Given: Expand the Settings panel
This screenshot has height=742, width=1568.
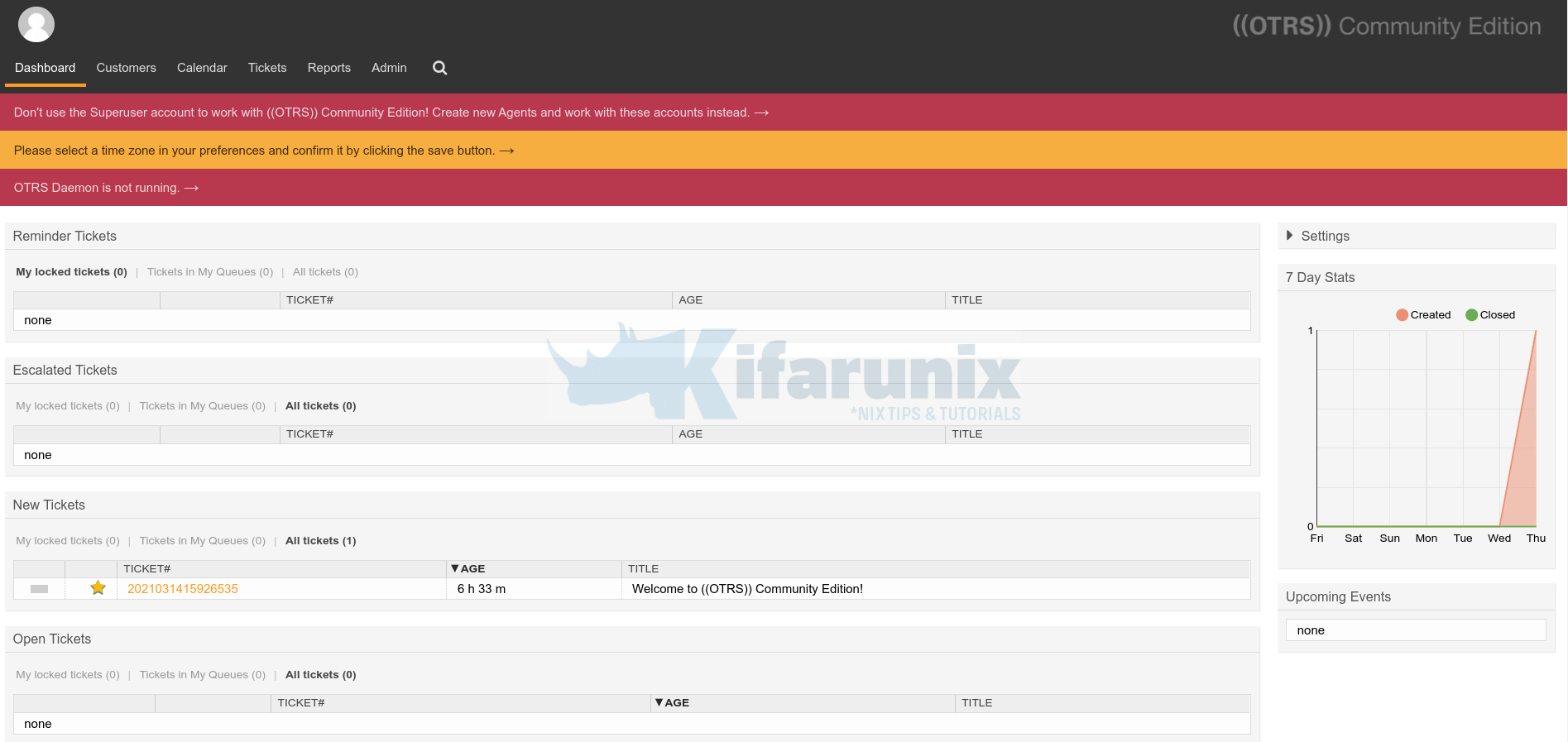Looking at the screenshot, I should pyautogui.click(x=1317, y=236).
